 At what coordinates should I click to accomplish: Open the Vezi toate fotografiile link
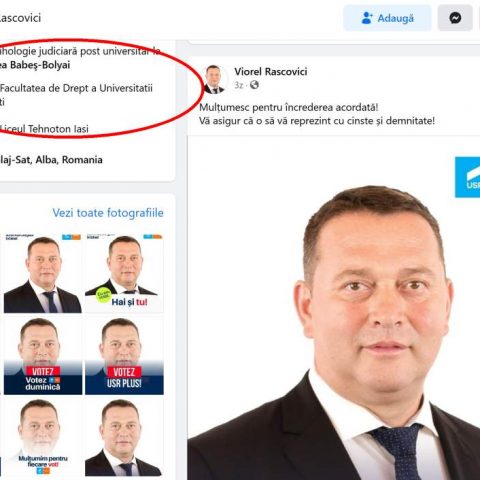pos(108,213)
